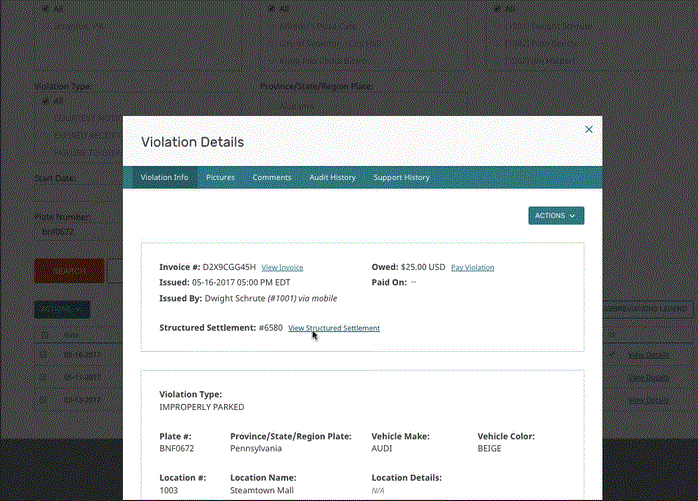Switch to the Pictures tab
698x501 pixels.
(x=220, y=177)
